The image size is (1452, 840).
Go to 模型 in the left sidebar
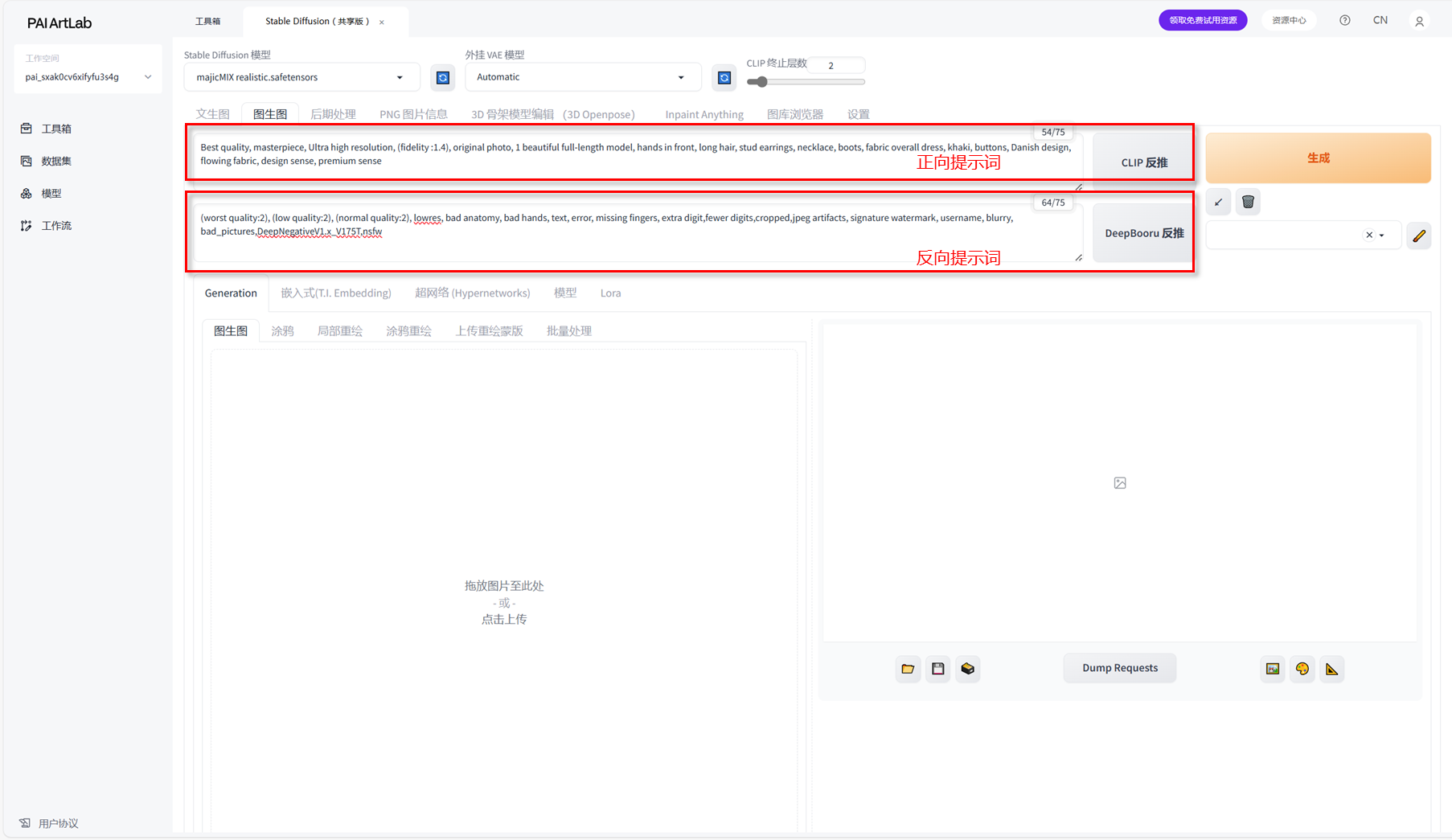[42, 193]
